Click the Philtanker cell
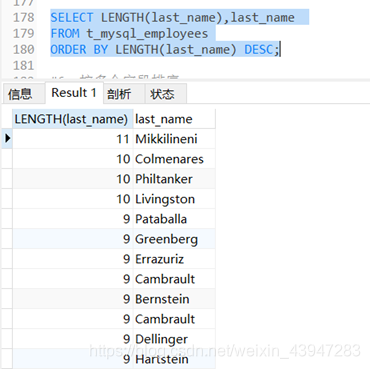Screen dimensions: 370x369 click(174, 179)
